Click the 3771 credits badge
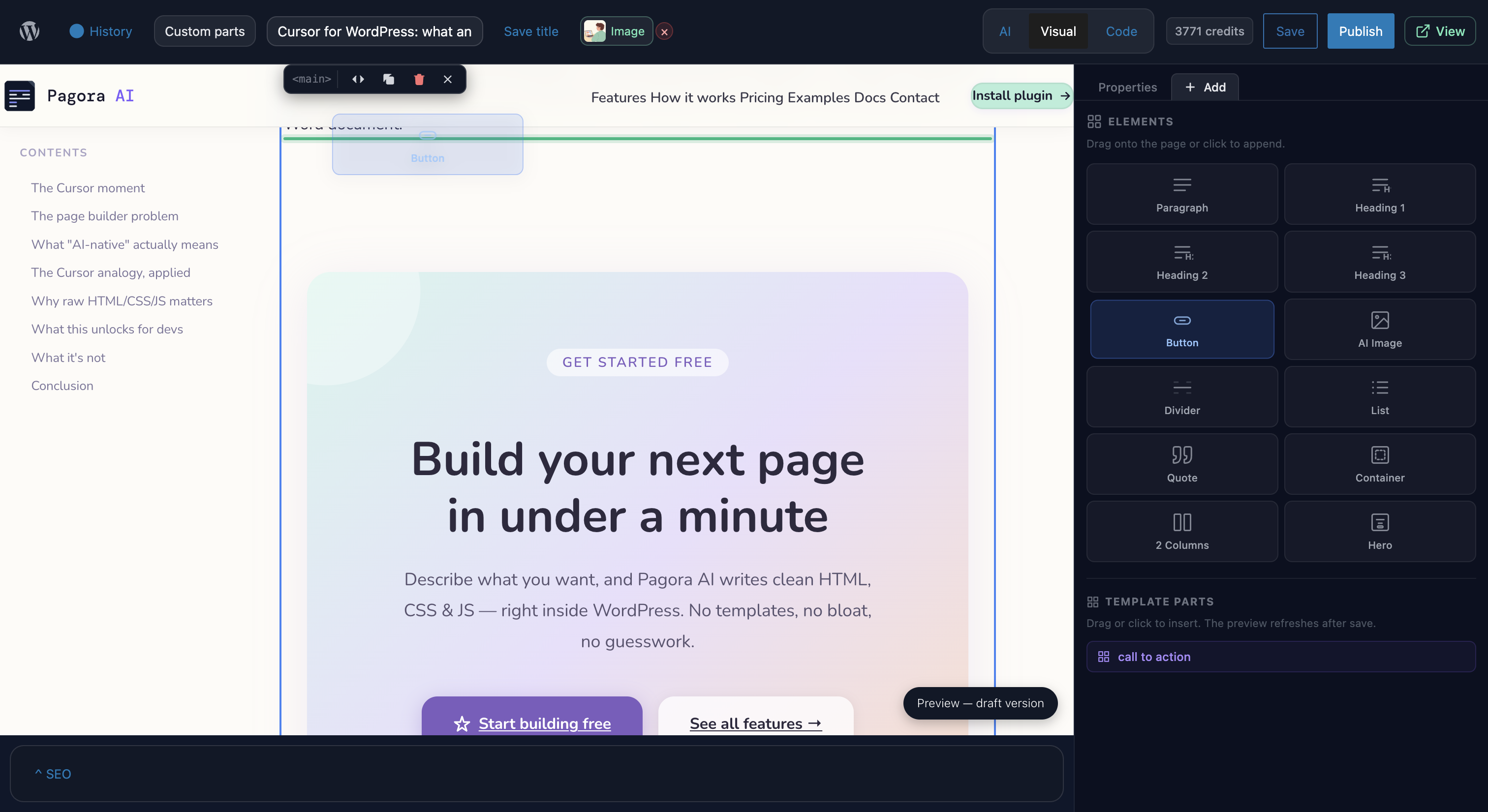 tap(1209, 31)
